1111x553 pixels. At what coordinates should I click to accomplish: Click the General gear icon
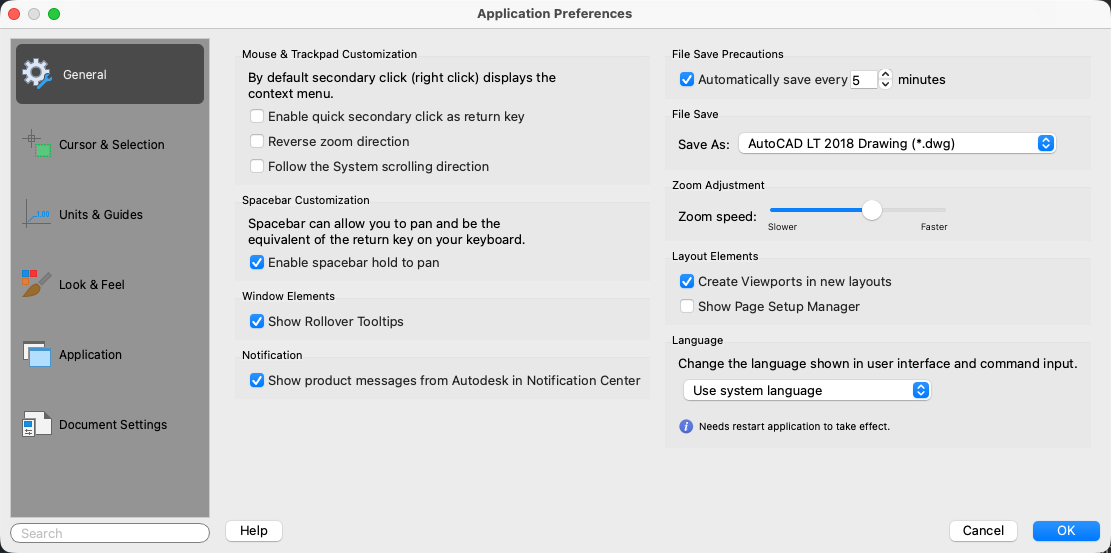click(x=36, y=74)
